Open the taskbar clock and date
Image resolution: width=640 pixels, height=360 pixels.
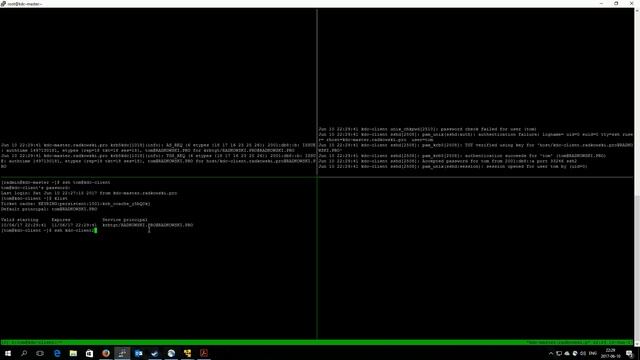(610, 353)
